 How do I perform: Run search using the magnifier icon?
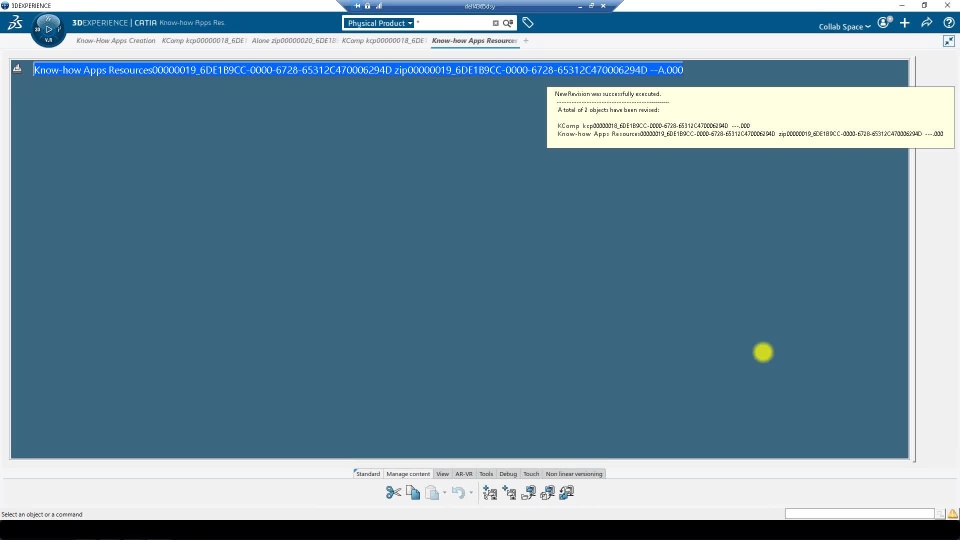point(508,23)
